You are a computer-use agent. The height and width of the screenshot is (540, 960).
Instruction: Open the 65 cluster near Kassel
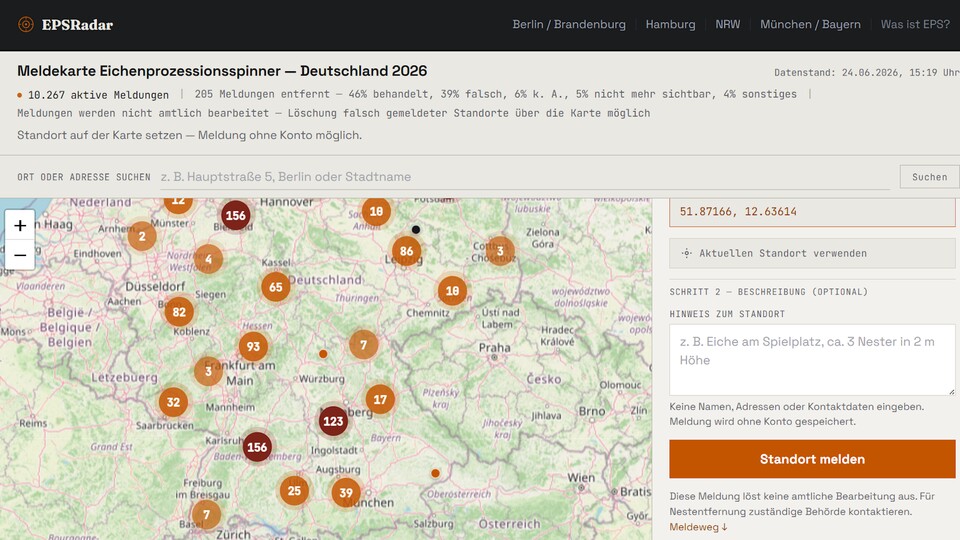(276, 287)
